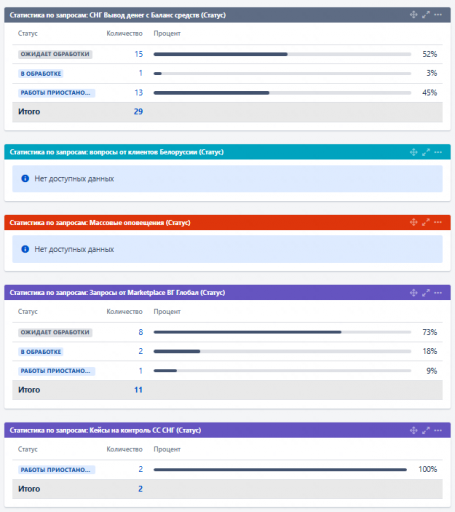
Task: Click move icon on Marketplace ВГ Глобал gadget
Action: (413, 293)
